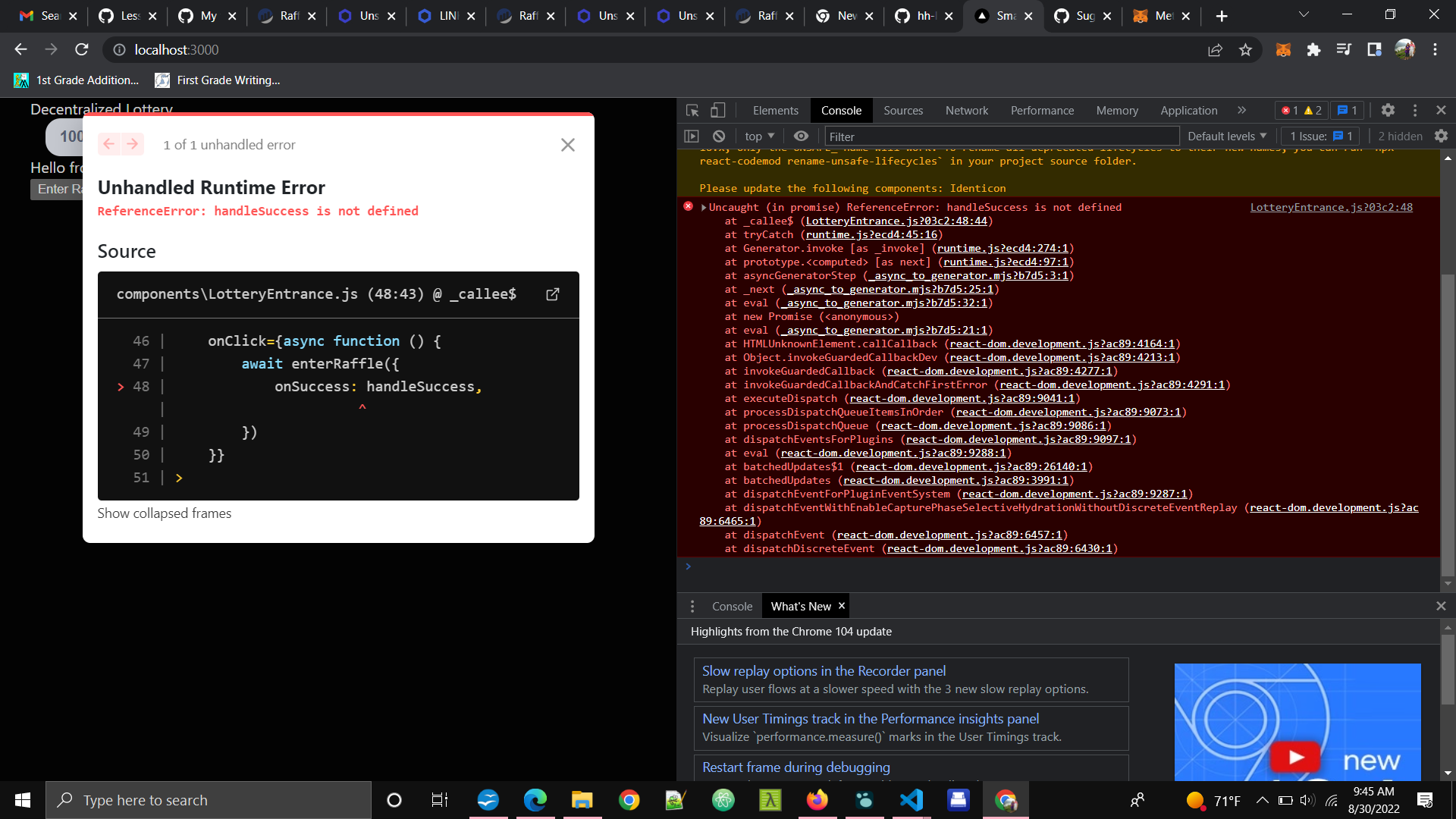Create a live expression with the eye icon

[802, 136]
